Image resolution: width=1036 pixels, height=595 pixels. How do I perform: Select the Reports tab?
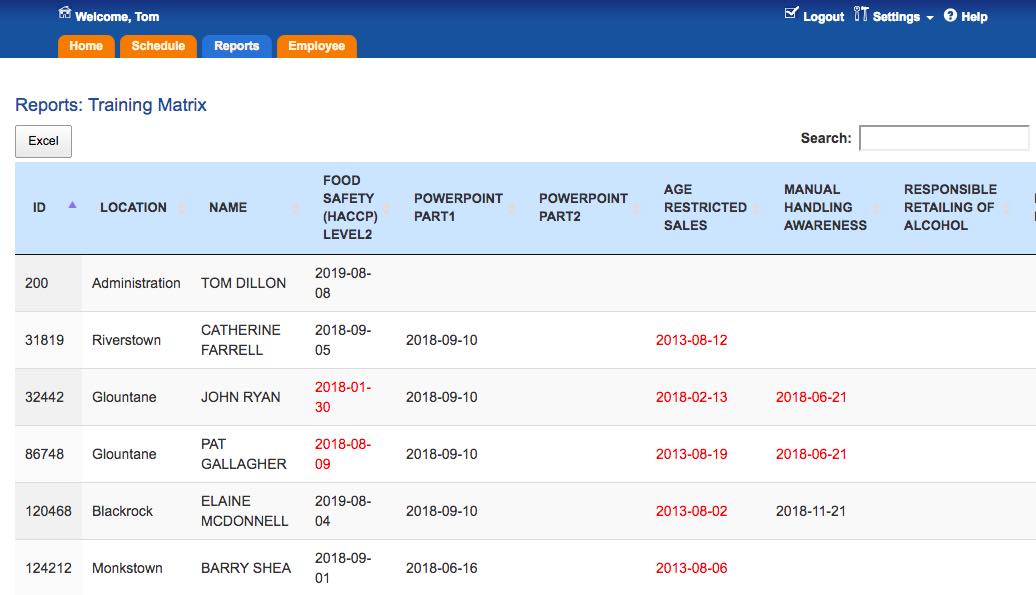[x=237, y=46]
